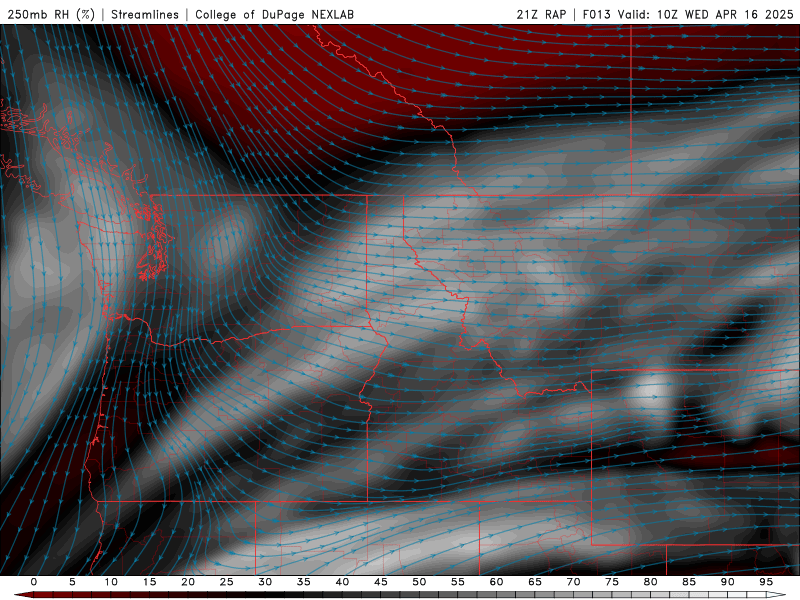Select the "21Z RAP" model run label
800x600 pixels.
pos(541,14)
